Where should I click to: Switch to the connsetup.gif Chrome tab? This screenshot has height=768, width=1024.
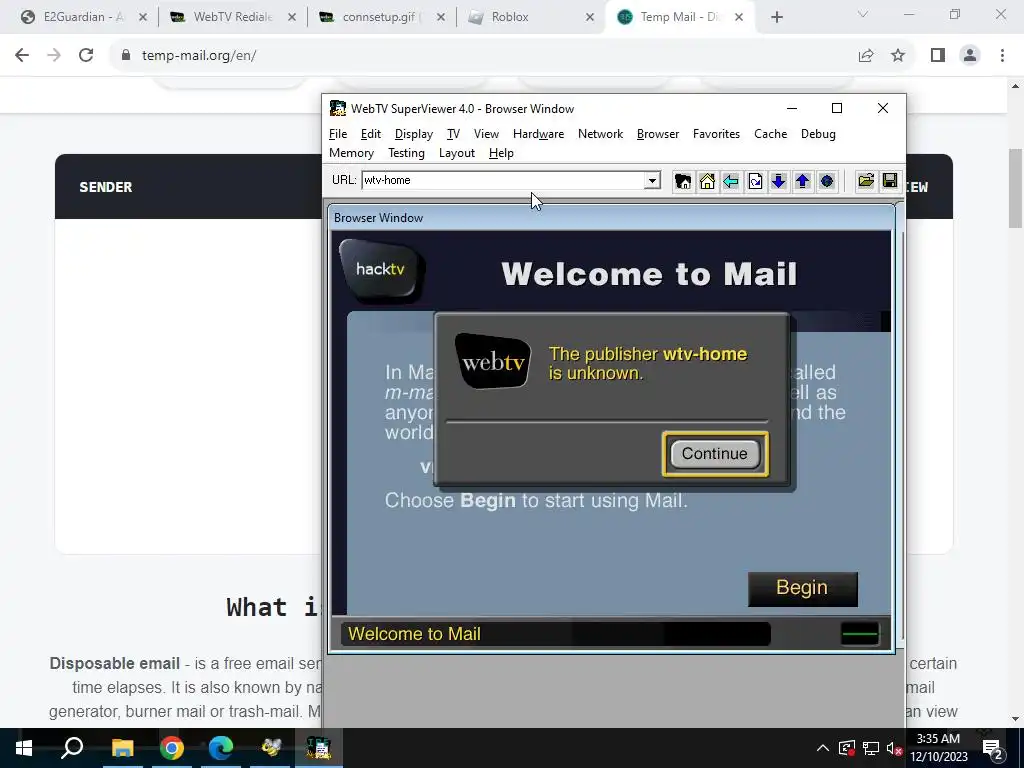(381, 17)
